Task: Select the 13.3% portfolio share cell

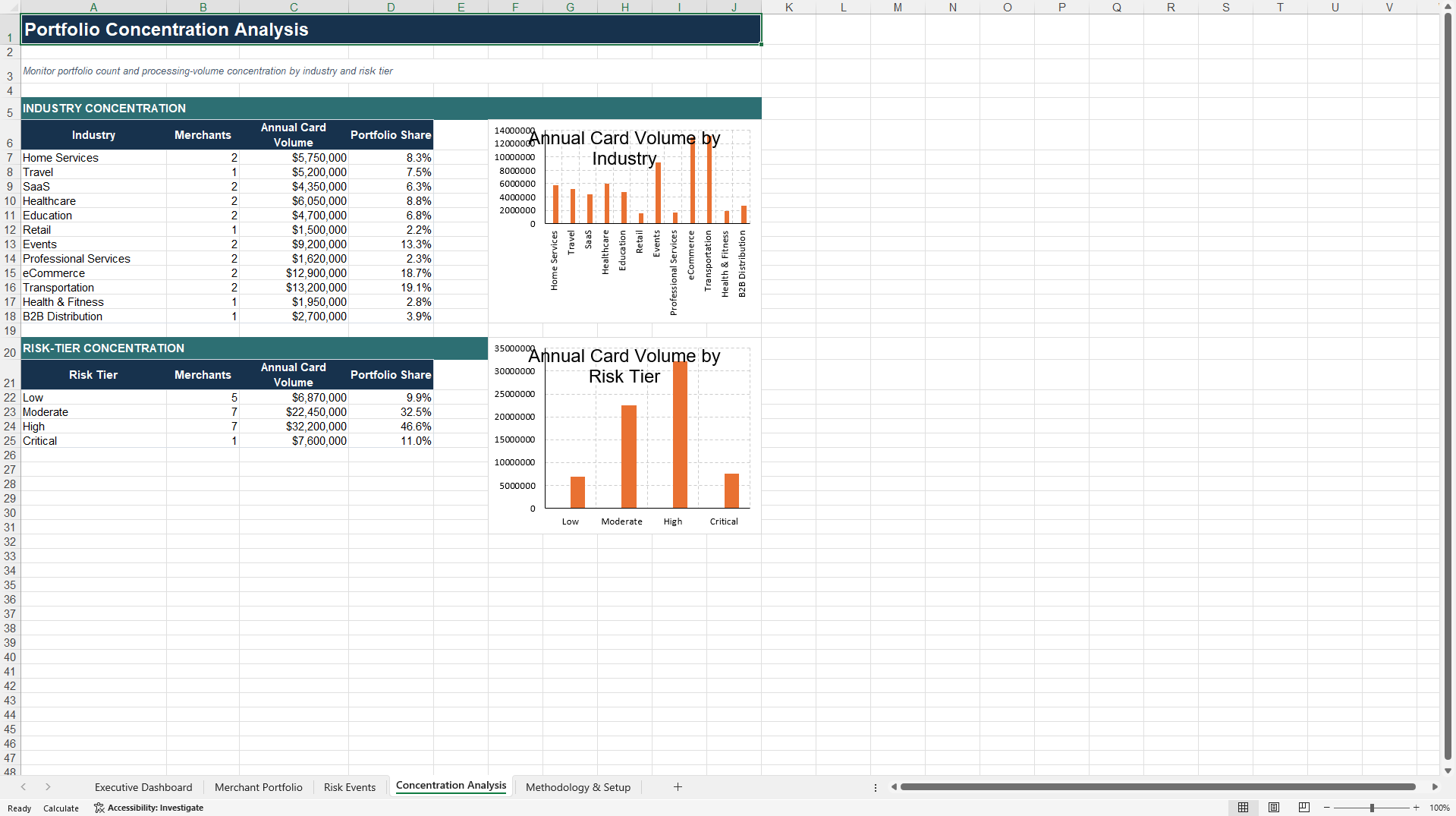Action: [x=391, y=244]
